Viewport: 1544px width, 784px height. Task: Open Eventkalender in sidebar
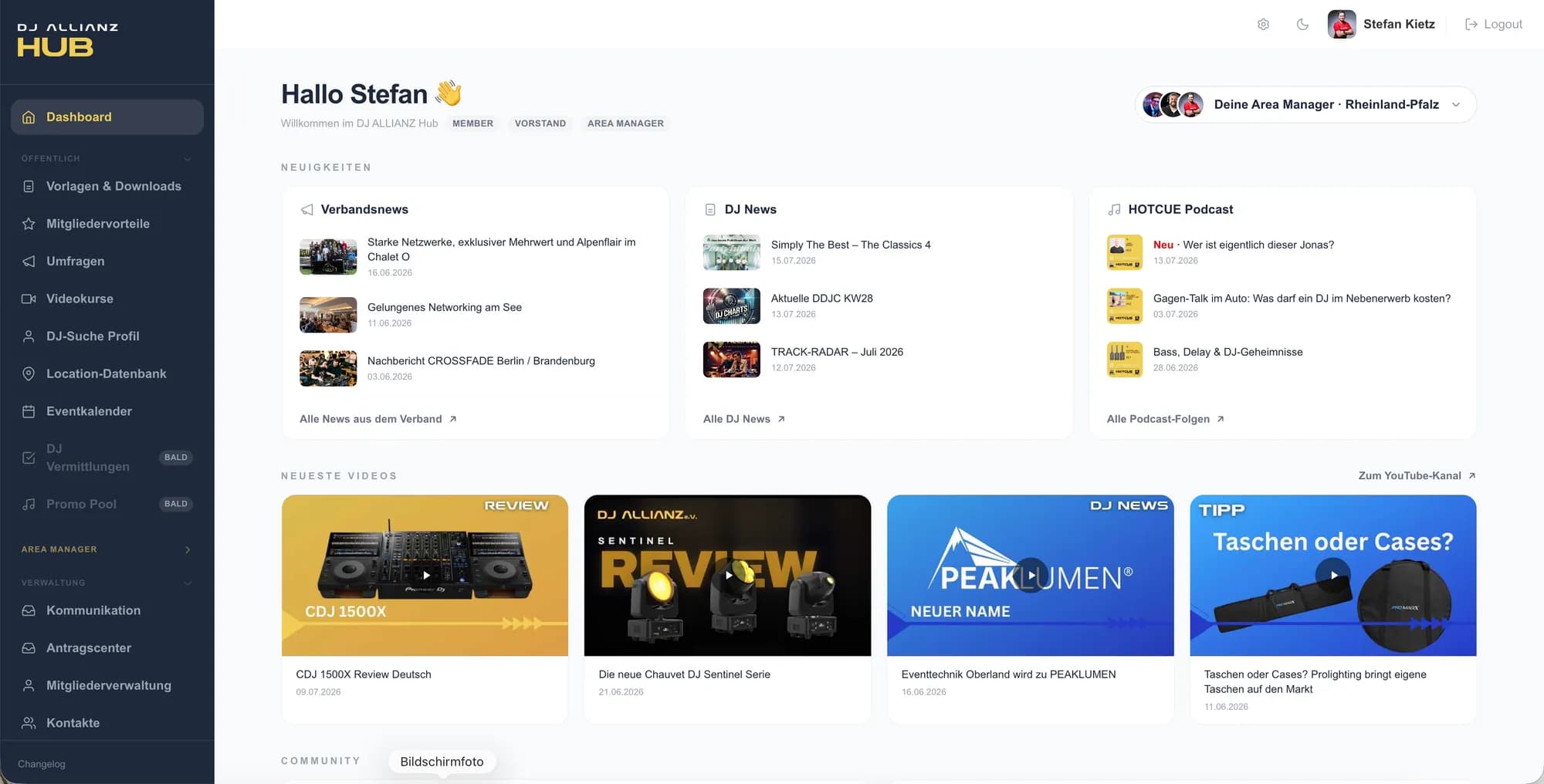(x=89, y=411)
